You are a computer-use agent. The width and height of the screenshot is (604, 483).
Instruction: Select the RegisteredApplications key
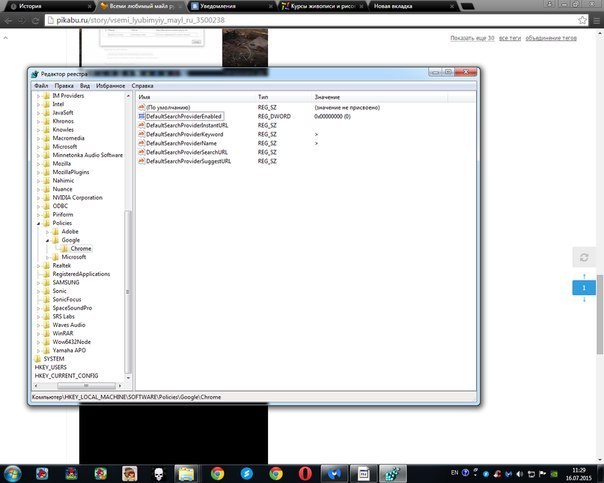click(x=81, y=274)
